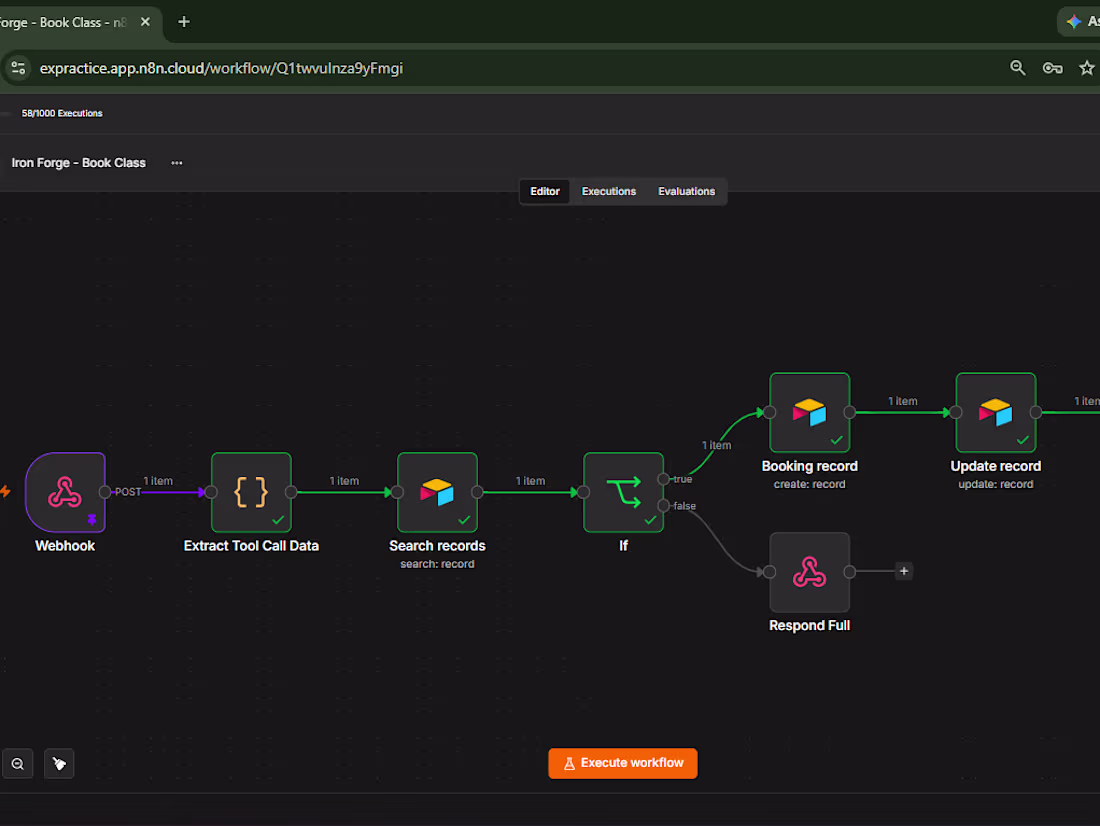
Task: Open a new browser tab
Action: click(x=184, y=22)
